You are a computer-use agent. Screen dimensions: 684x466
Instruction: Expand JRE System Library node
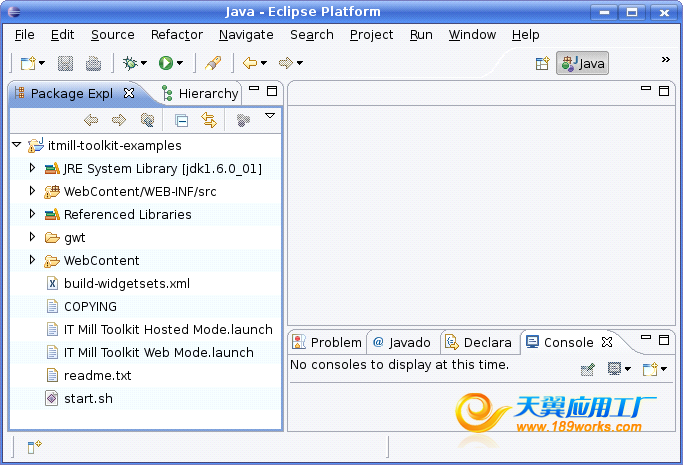pos(32,168)
